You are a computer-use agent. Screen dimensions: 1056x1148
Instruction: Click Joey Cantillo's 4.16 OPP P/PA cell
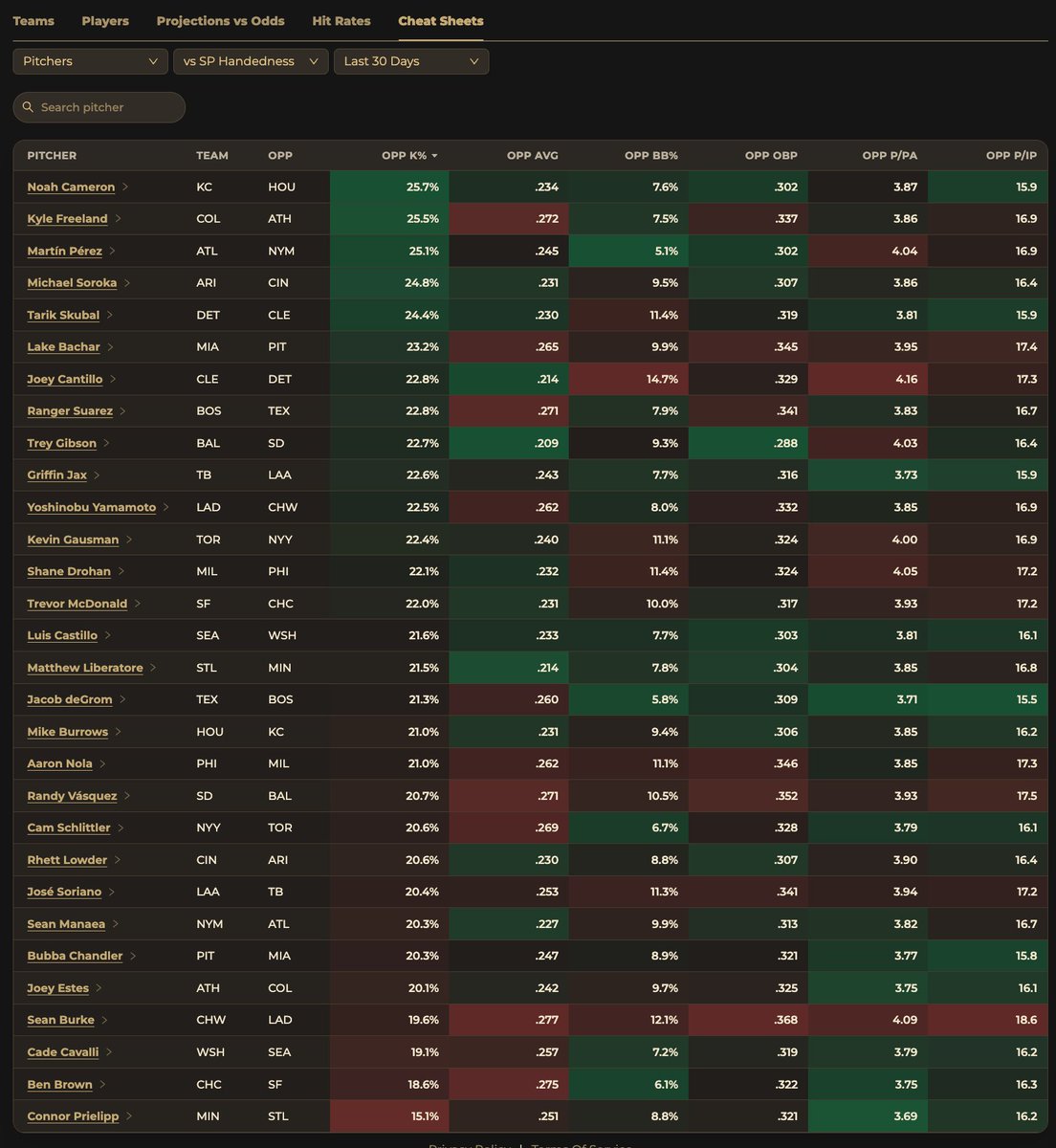point(868,379)
